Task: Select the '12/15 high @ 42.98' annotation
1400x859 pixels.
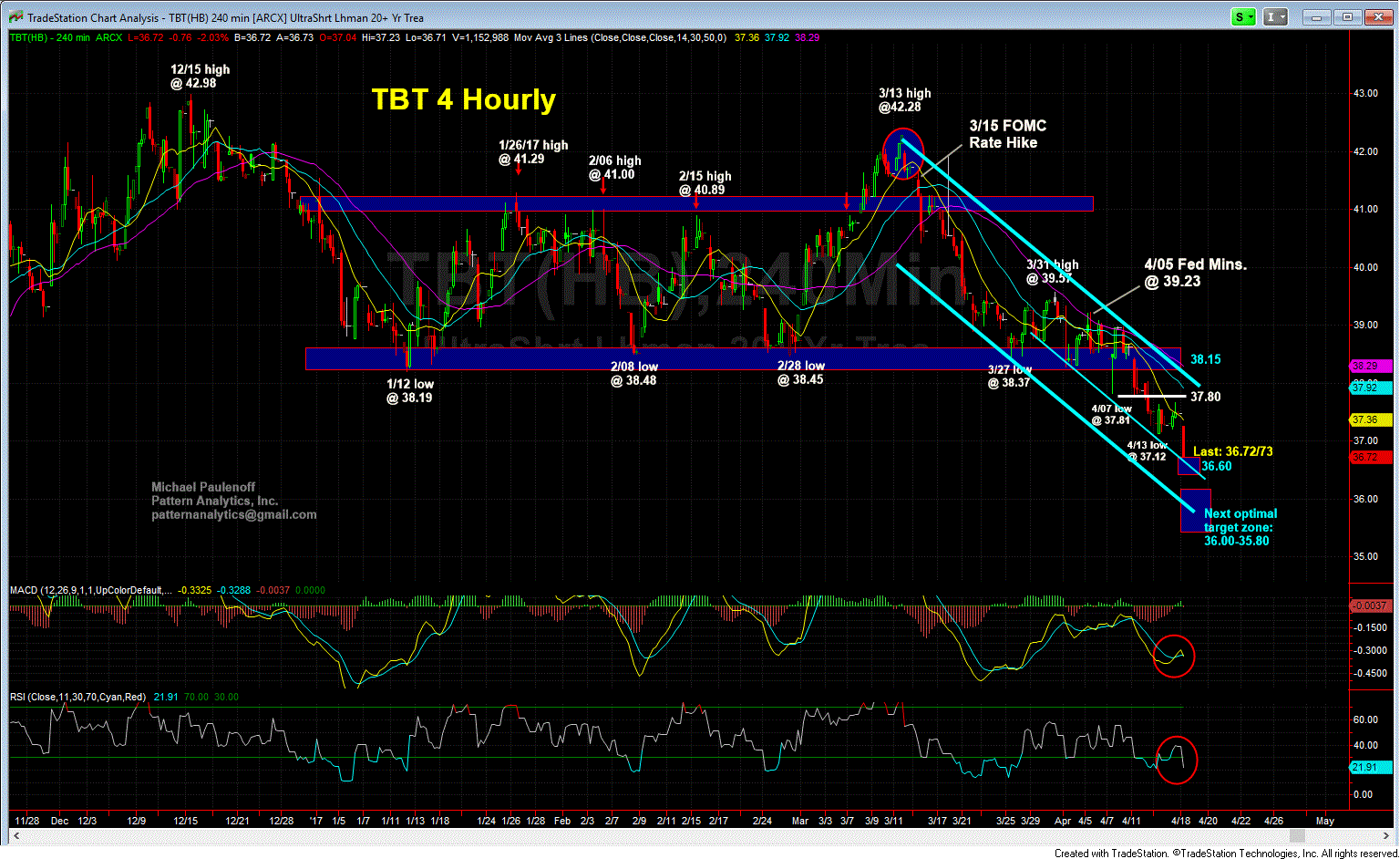Action: coord(200,77)
